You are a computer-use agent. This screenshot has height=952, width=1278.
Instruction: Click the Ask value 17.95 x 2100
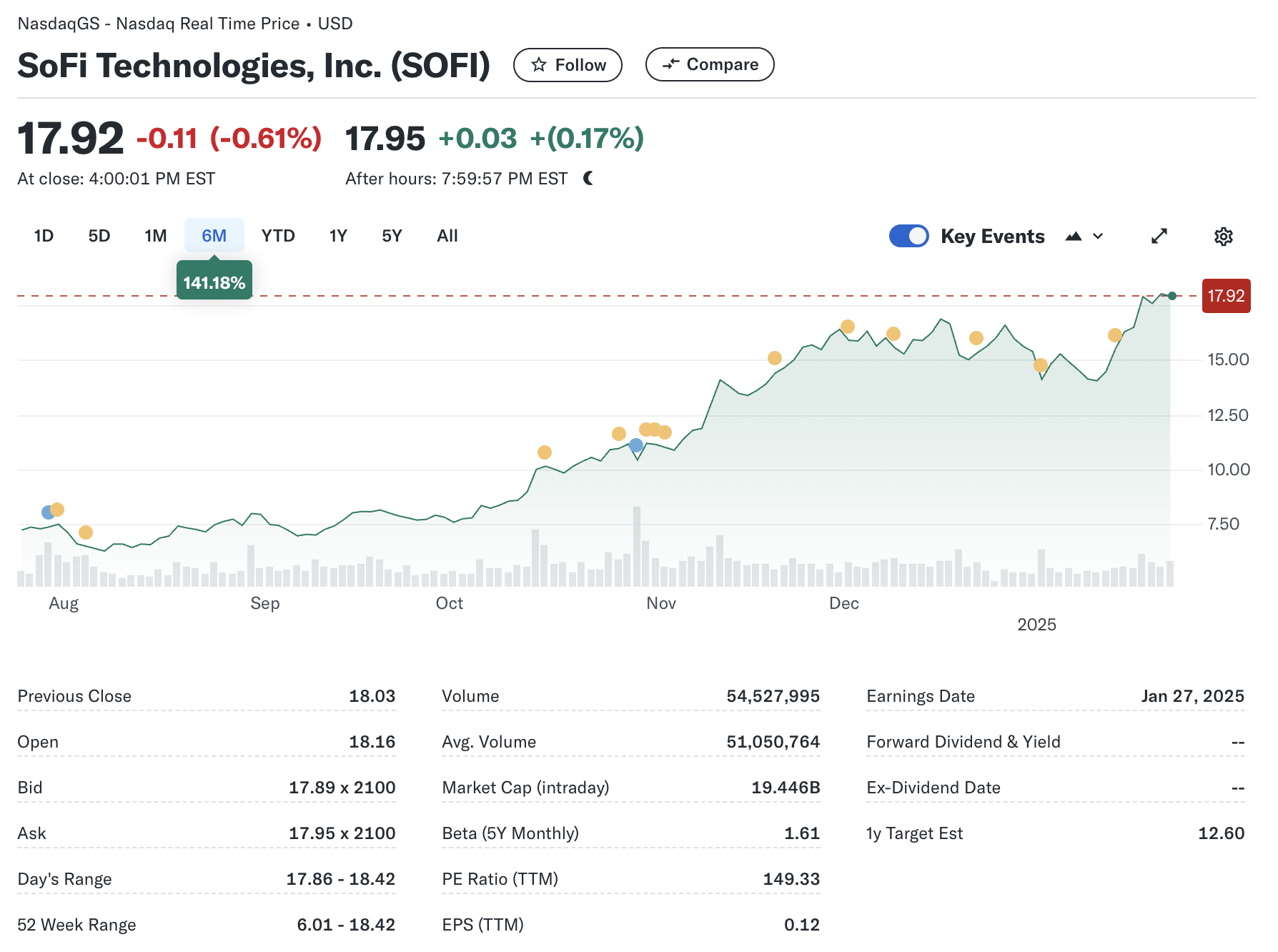pyautogui.click(x=342, y=833)
